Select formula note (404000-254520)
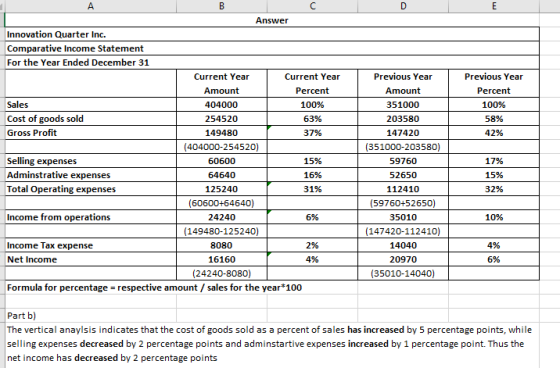This screenshot has height=368, width=560. 222,146
